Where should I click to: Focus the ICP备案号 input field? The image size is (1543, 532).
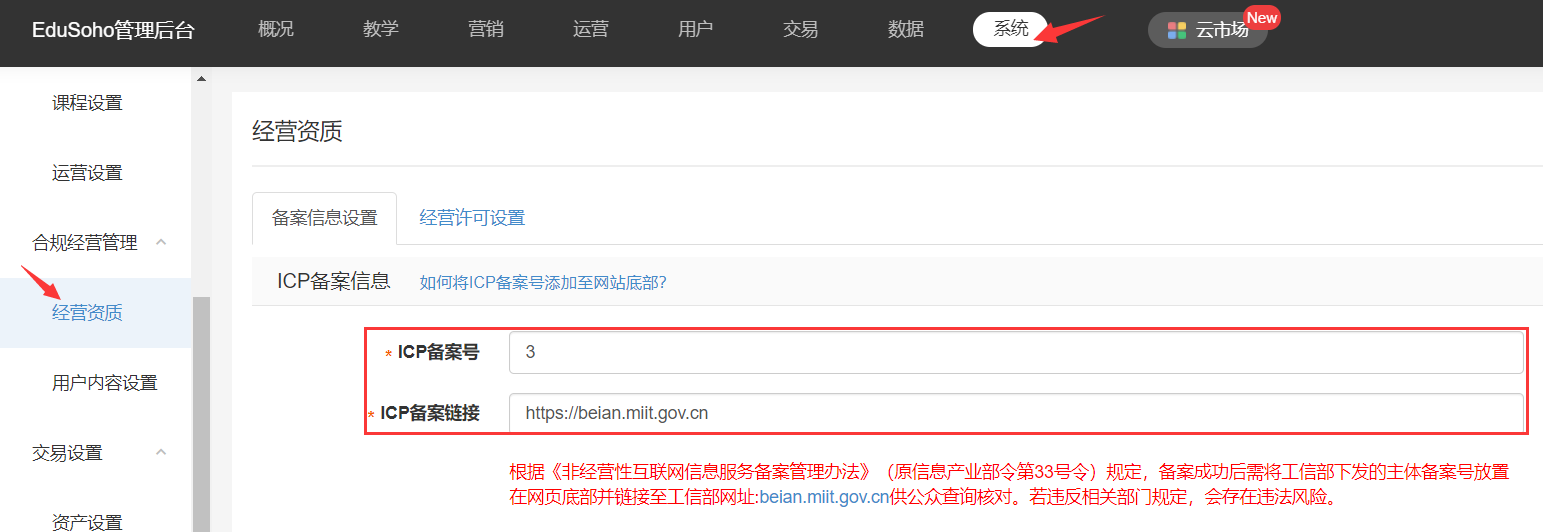[1016, 352]
